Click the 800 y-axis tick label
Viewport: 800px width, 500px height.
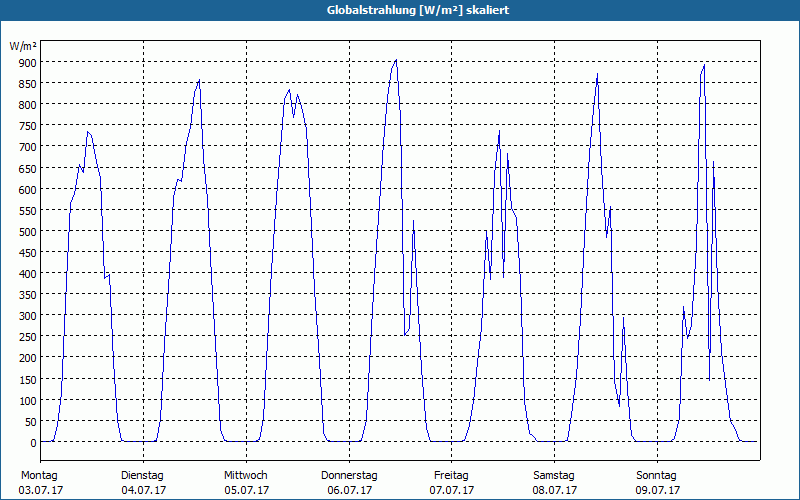[x=29, y=106]
